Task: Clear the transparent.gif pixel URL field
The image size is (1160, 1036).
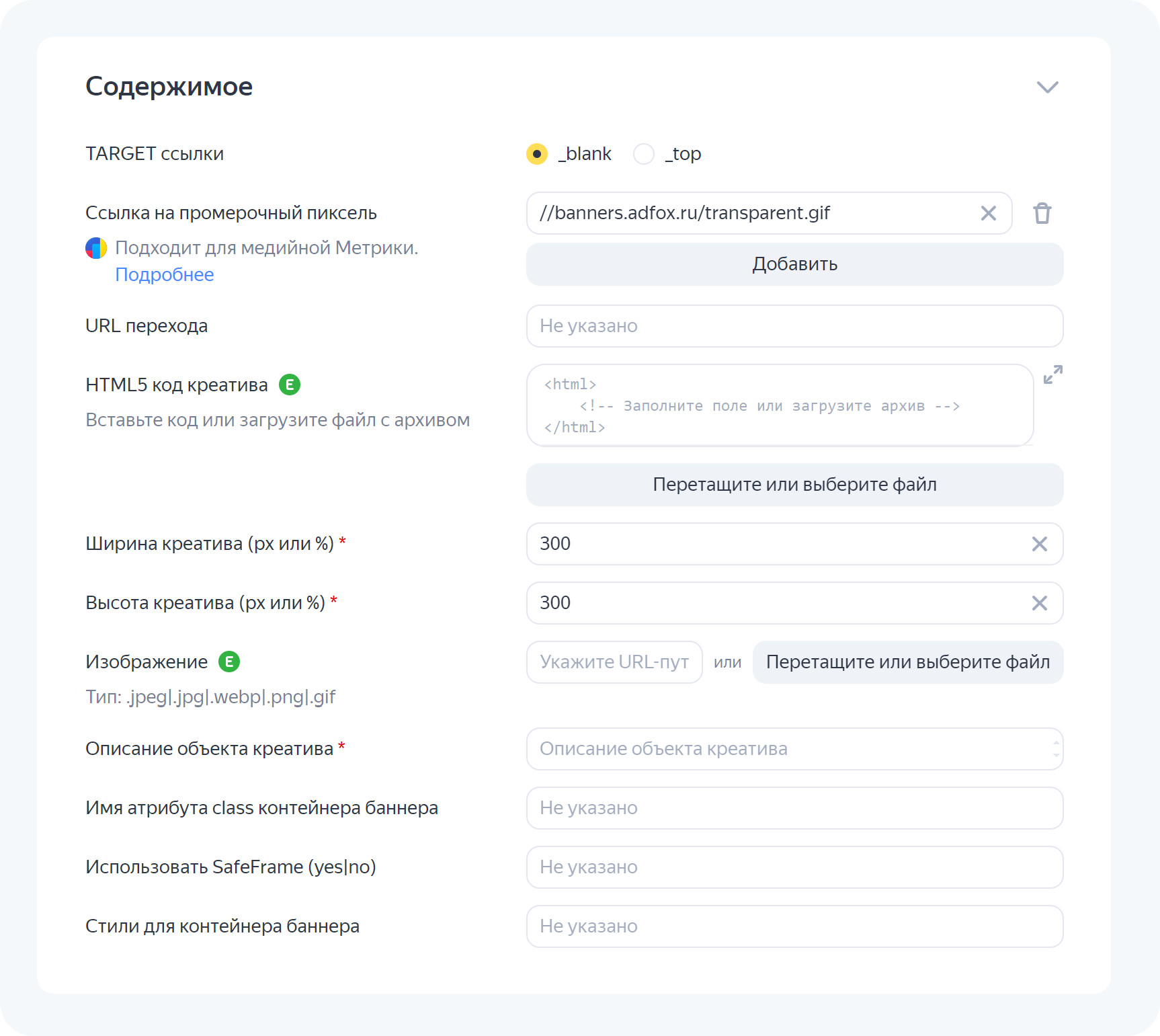Action: tap(988, 213)
